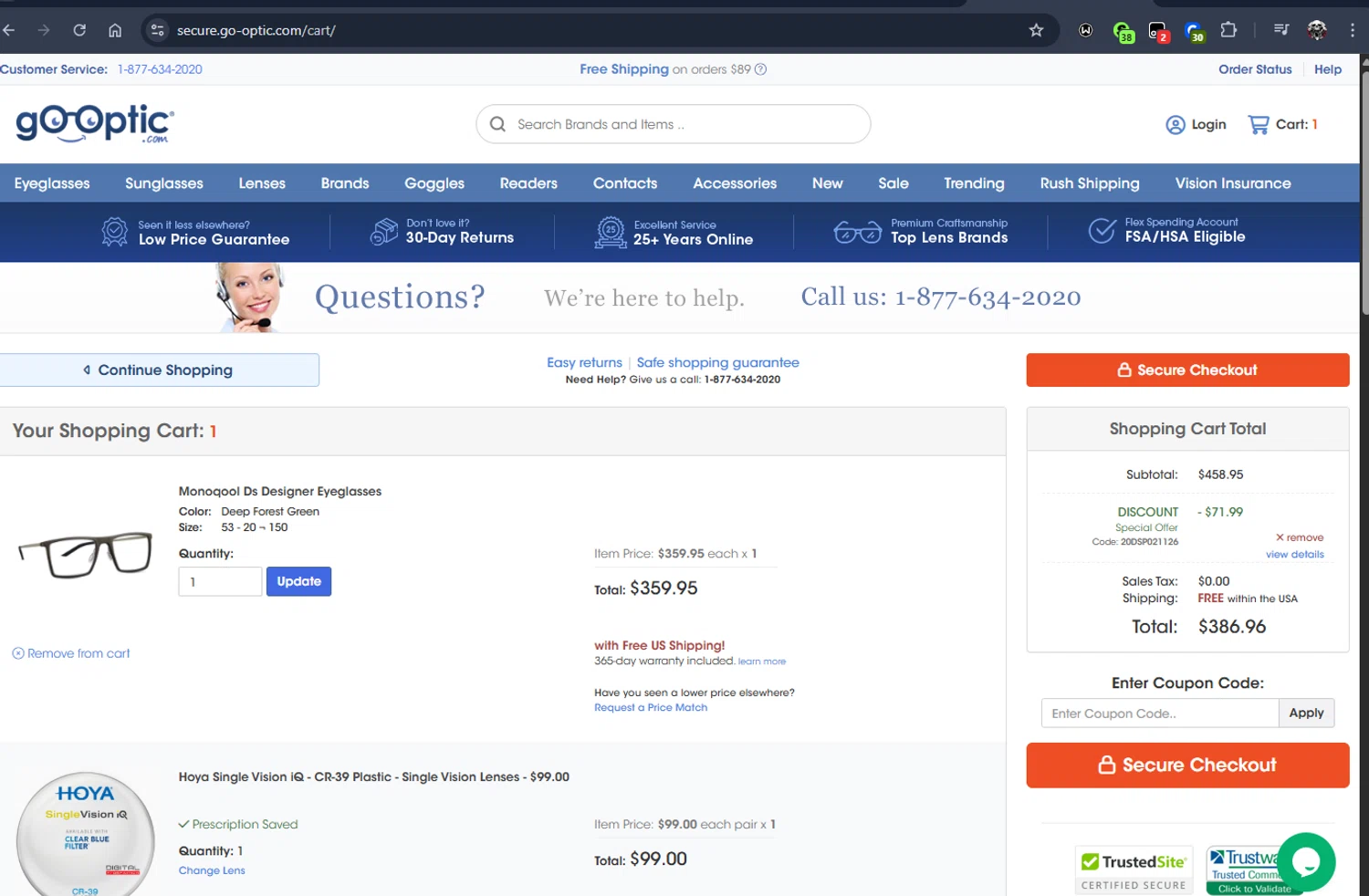This screenshot has height=896, width=1369.
Task: Call customer service number 1-877-634-2020 in top bar
Action: 160,69
